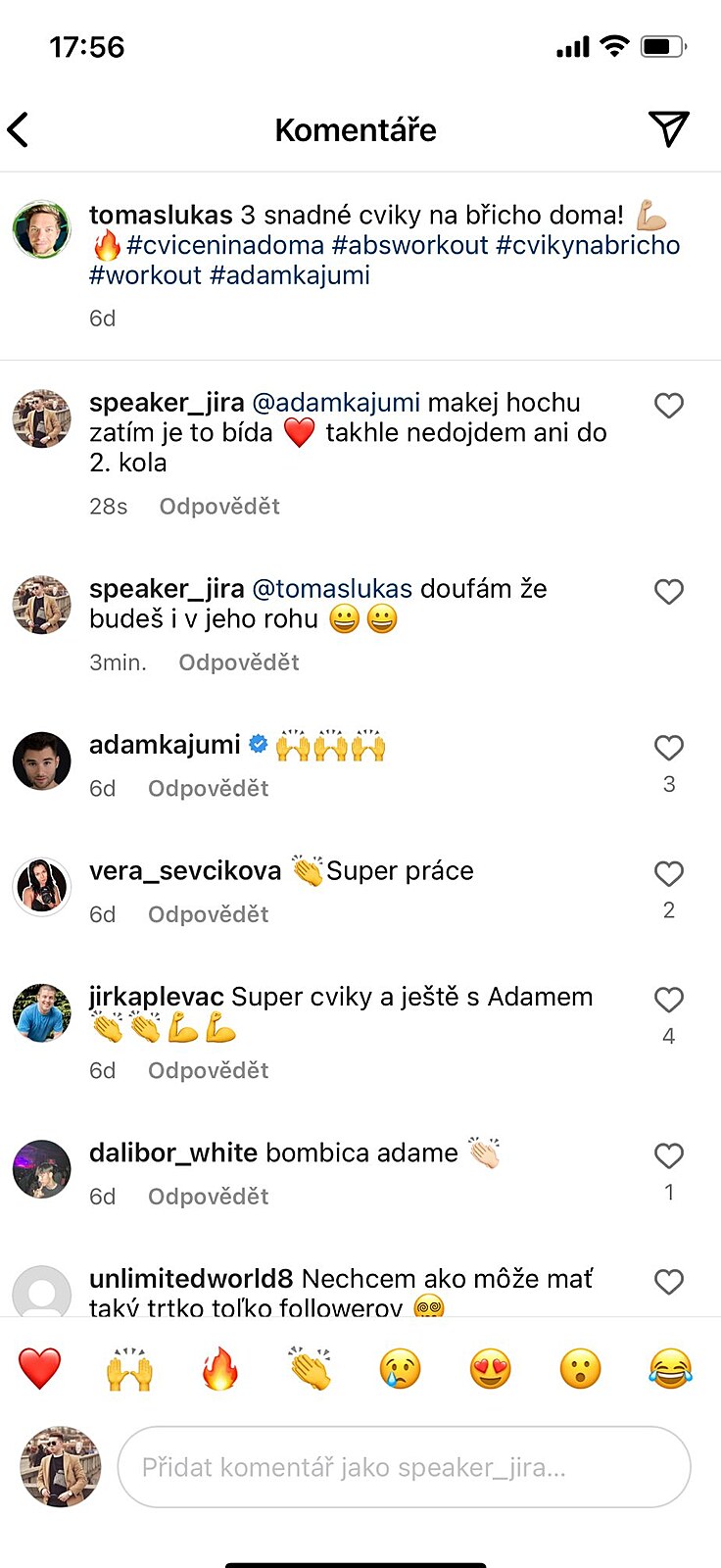This screenshot has height=1568, width=721.
Task: Open direct share paper plane icon
Action: tap(669, 128)
